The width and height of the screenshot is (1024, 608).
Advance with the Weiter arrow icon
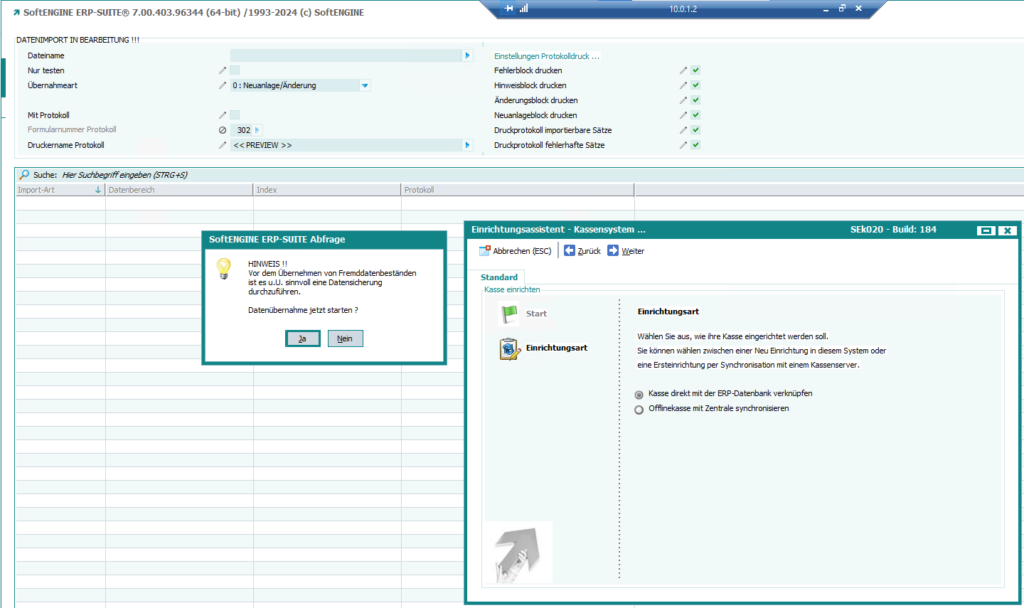point(613,251)
